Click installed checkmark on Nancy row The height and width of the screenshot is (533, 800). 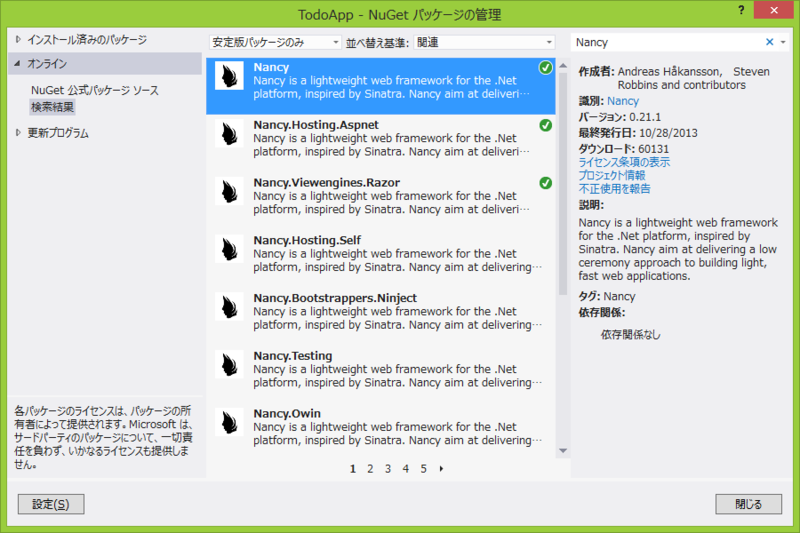[x=545, y=67]
